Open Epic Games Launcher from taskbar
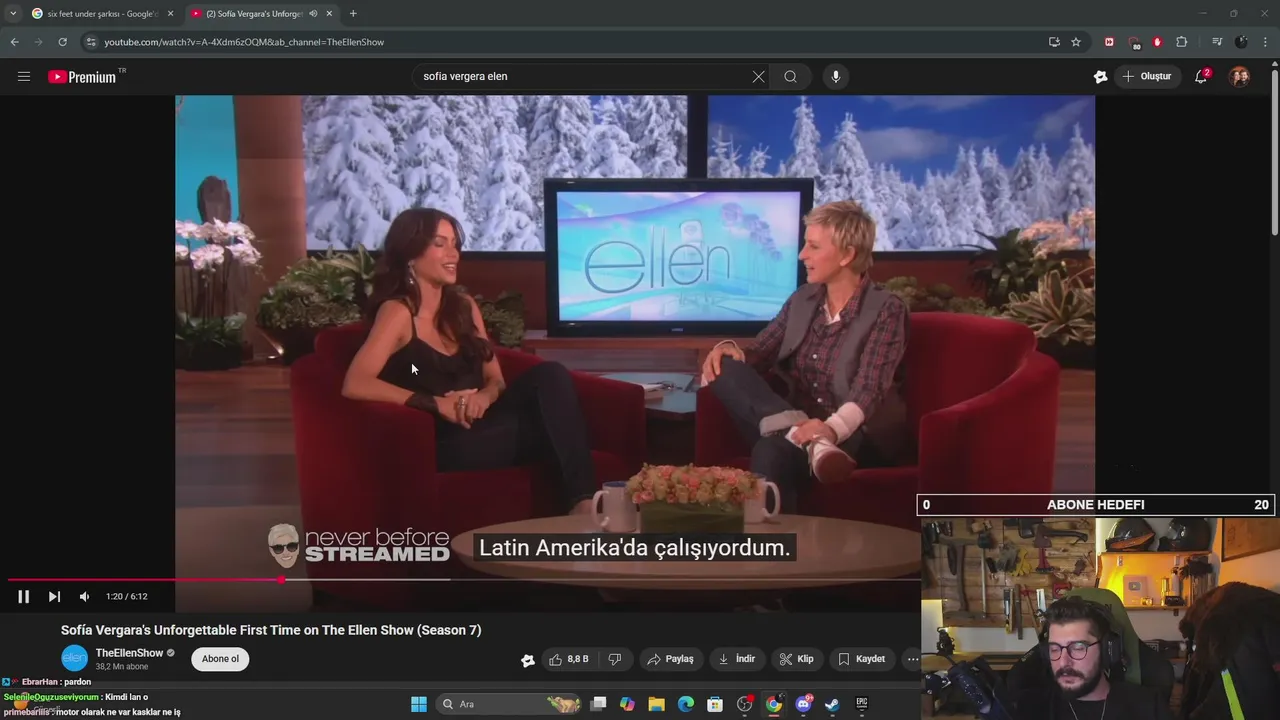The height and width of the screenshot is (720, 1280). (x=861, y=704)
